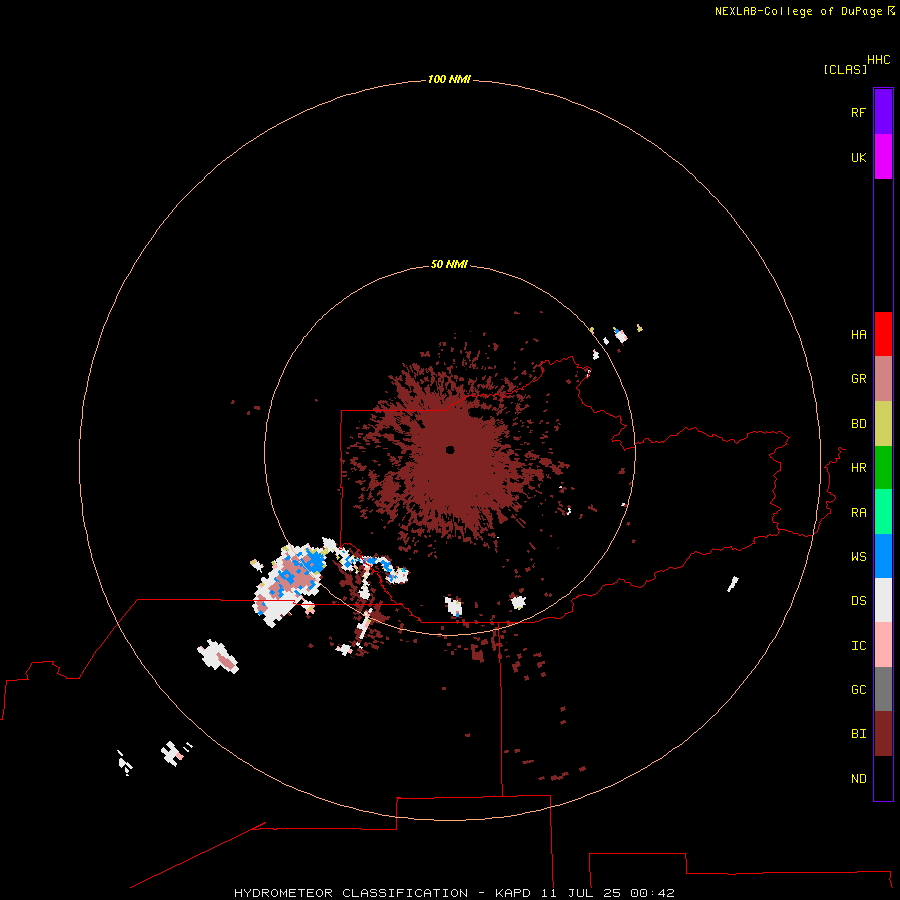Click the UK legend label

858,157
